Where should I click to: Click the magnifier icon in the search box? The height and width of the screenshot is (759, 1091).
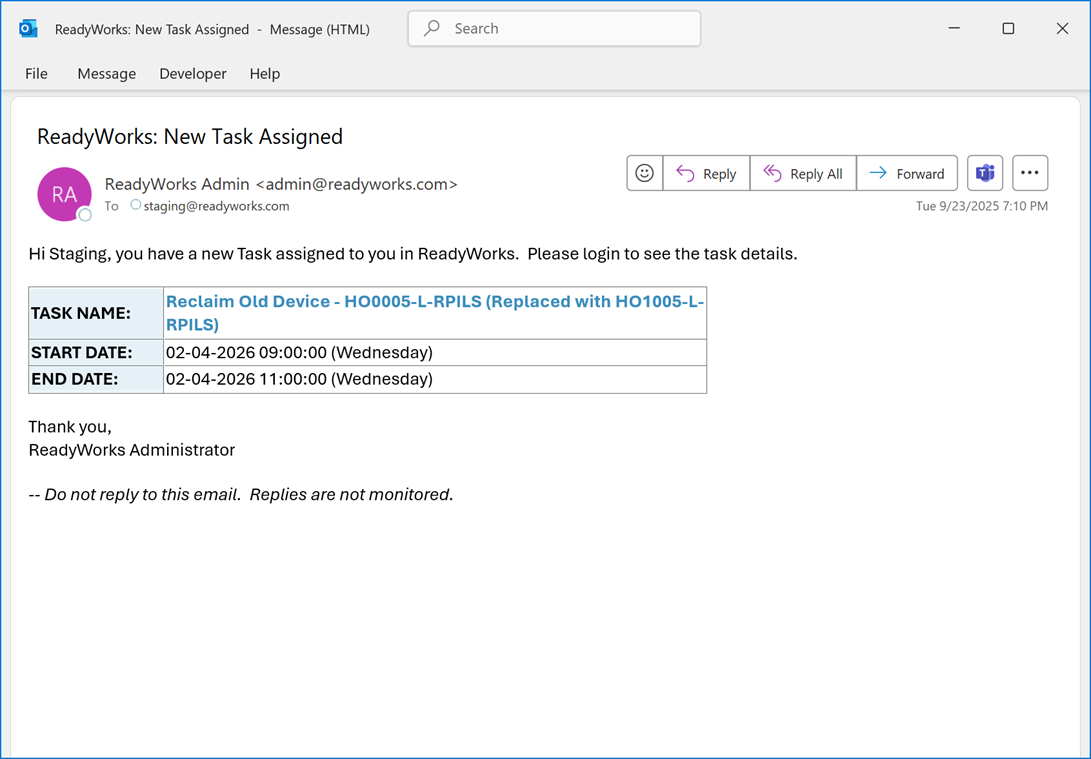click(432, 29)
